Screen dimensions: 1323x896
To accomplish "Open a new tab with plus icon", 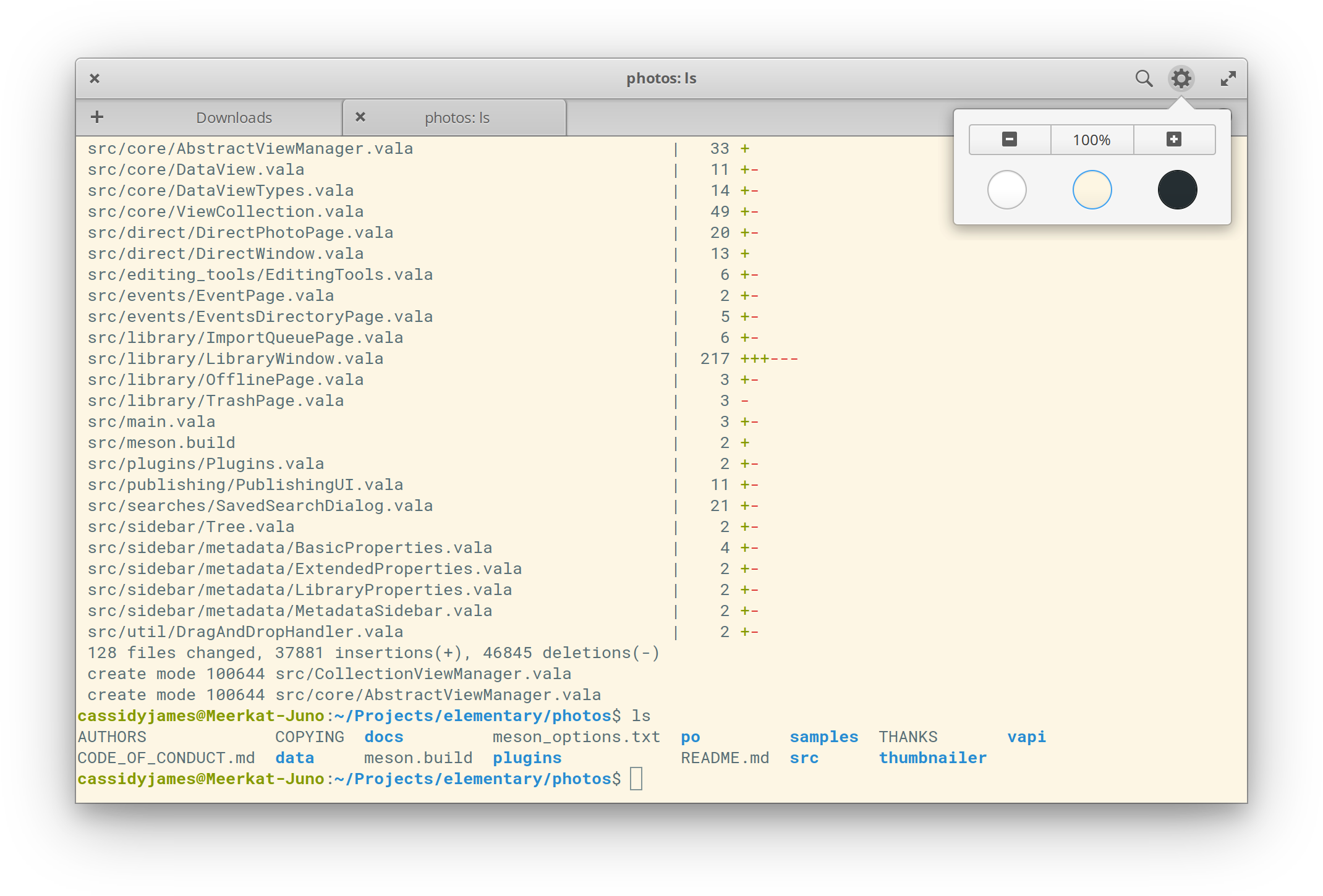I will click(97, 117).
